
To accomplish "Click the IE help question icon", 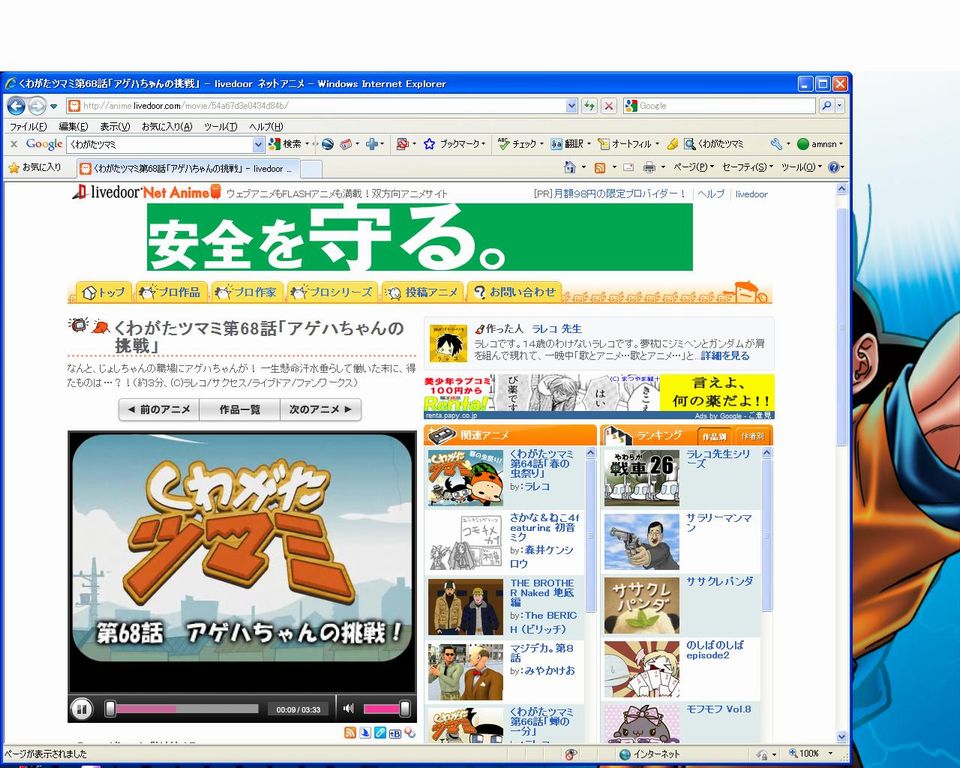I will coord(833,167).
